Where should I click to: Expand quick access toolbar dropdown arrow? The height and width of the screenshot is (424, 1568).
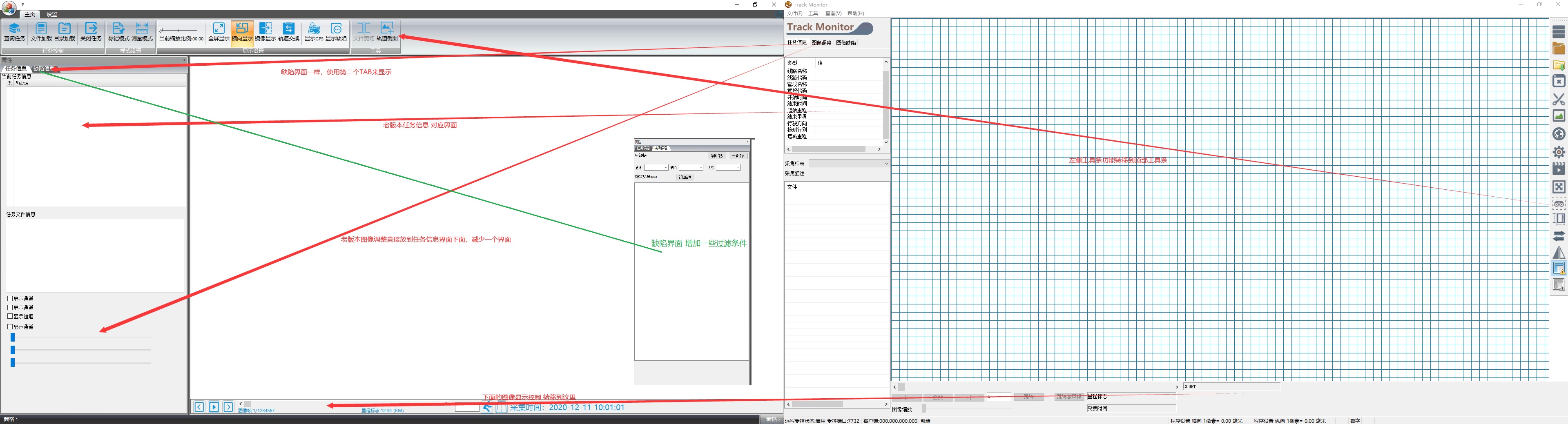click(x=22, y=4)
